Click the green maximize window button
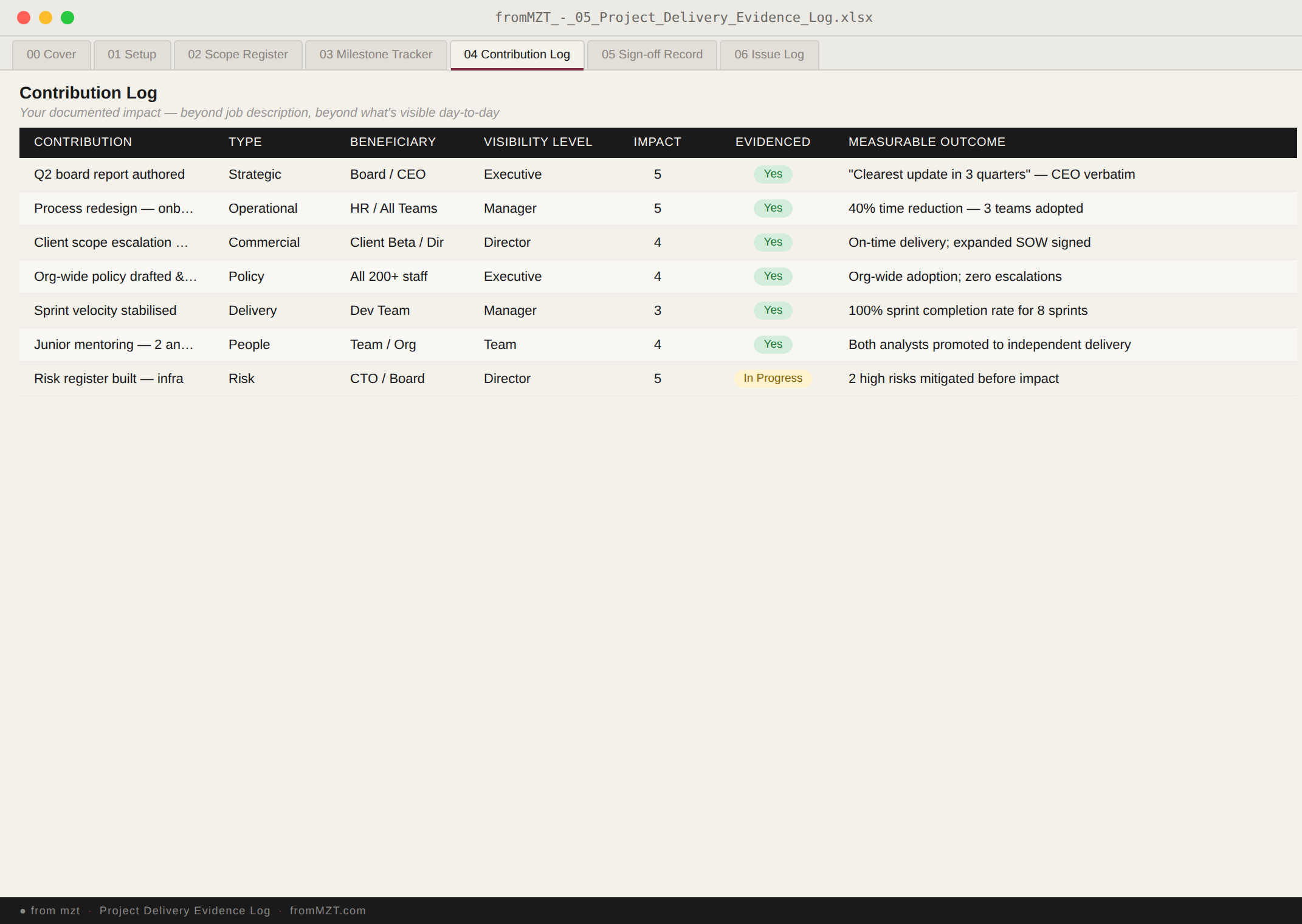1302x924 pixels. [x=67, y=18]
